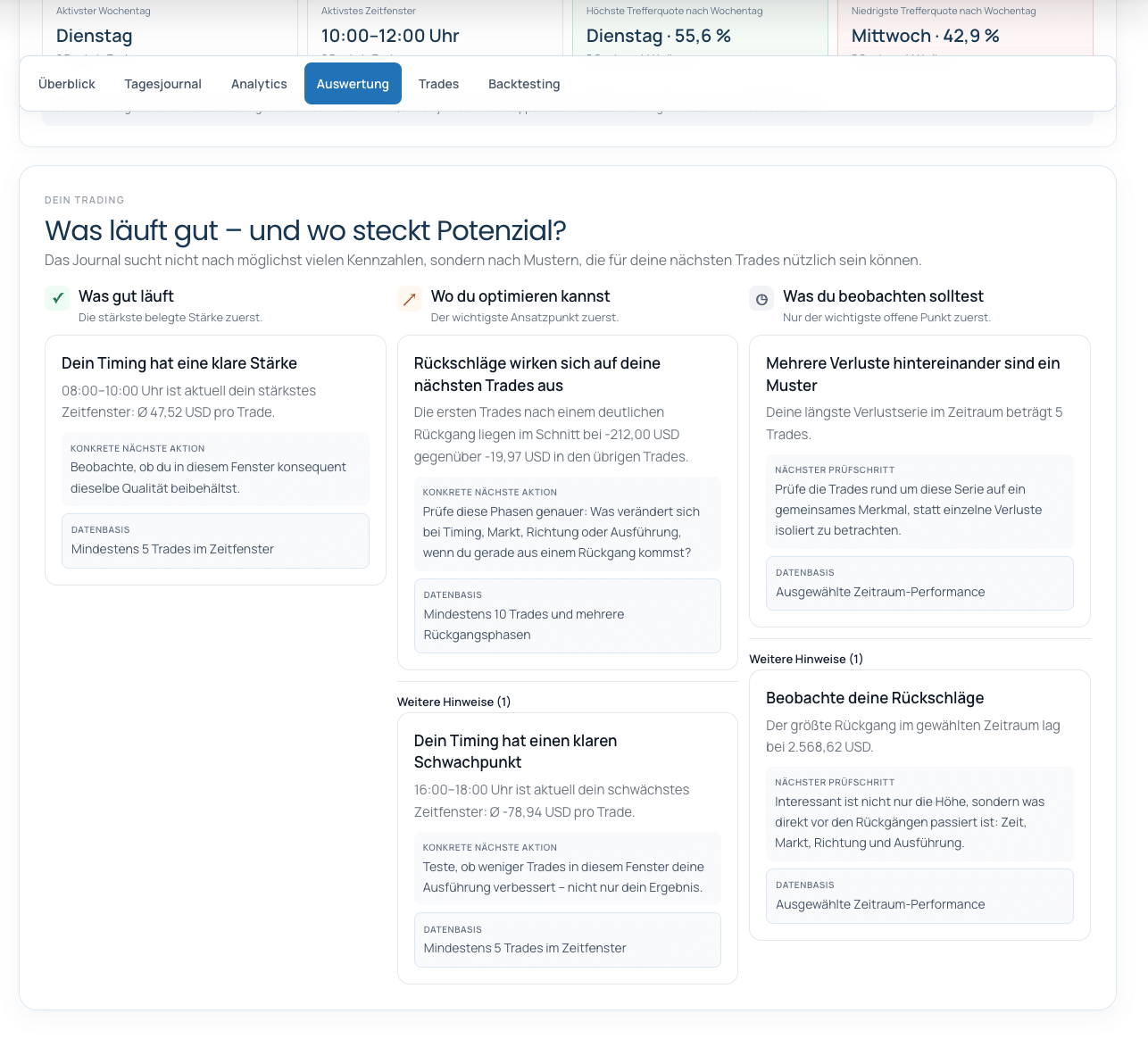Click the 'Interessant ist nicht nur die Höhe' text
The width and height of the screenshot is (1148, 1039).
click(x=910, y=822)
